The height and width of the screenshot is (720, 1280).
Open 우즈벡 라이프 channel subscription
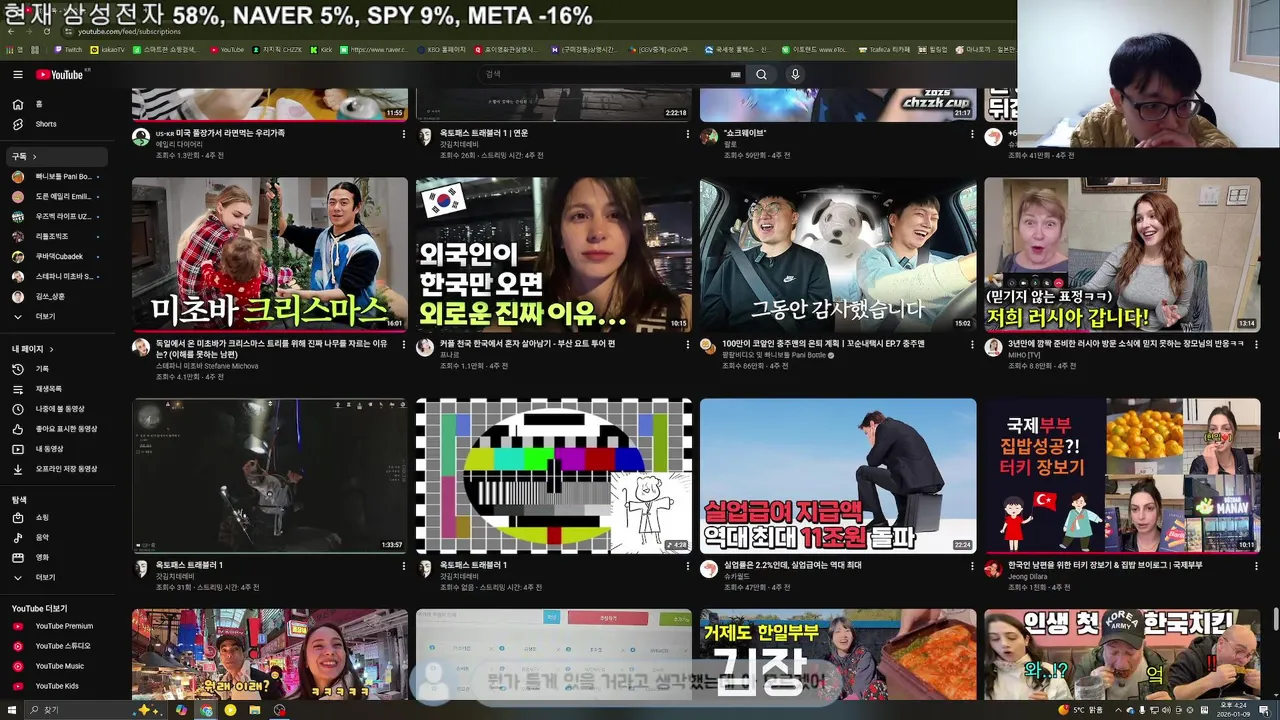(x=58, y=217)
